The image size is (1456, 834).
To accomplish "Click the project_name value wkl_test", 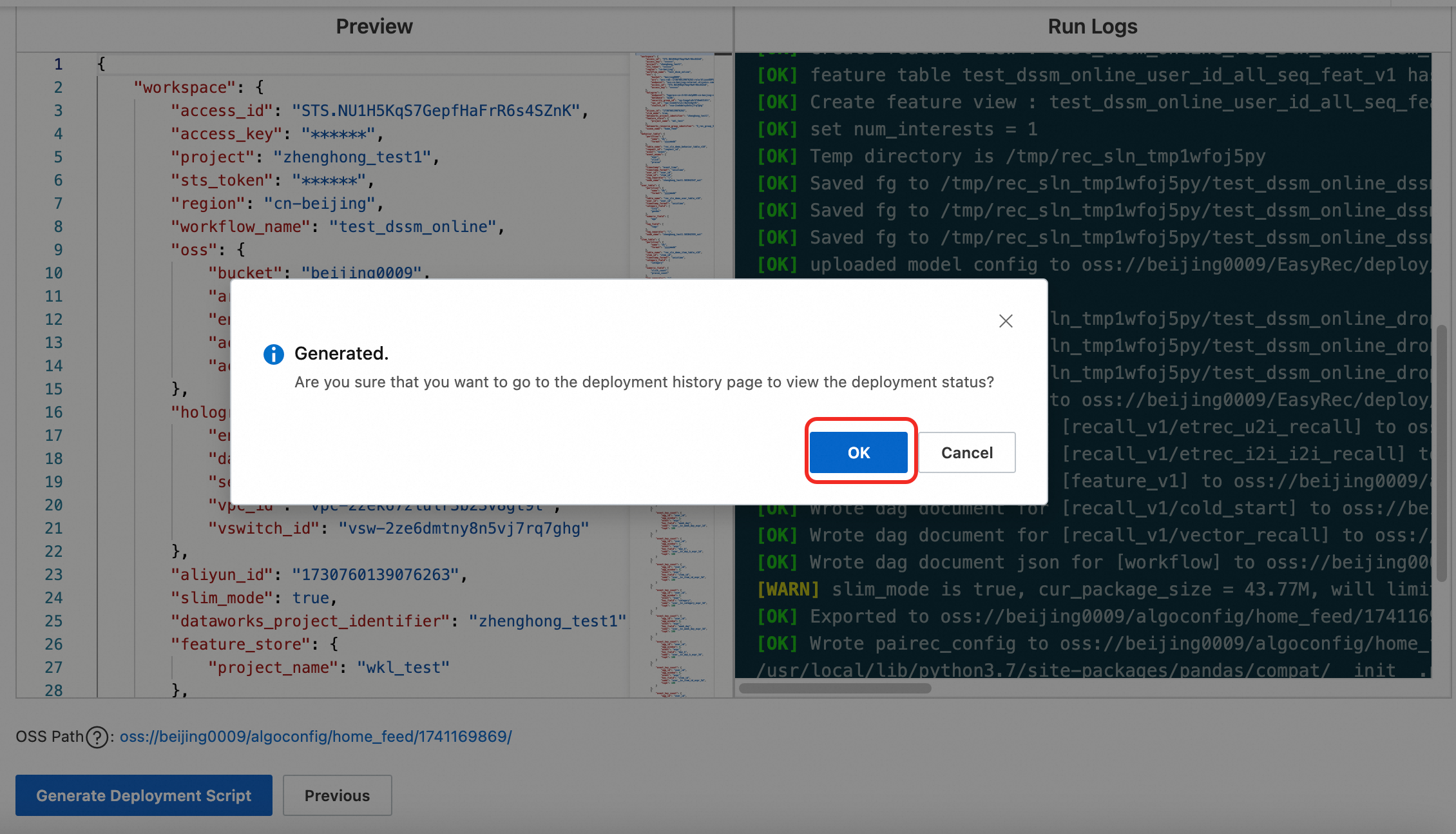I will 402,667.
